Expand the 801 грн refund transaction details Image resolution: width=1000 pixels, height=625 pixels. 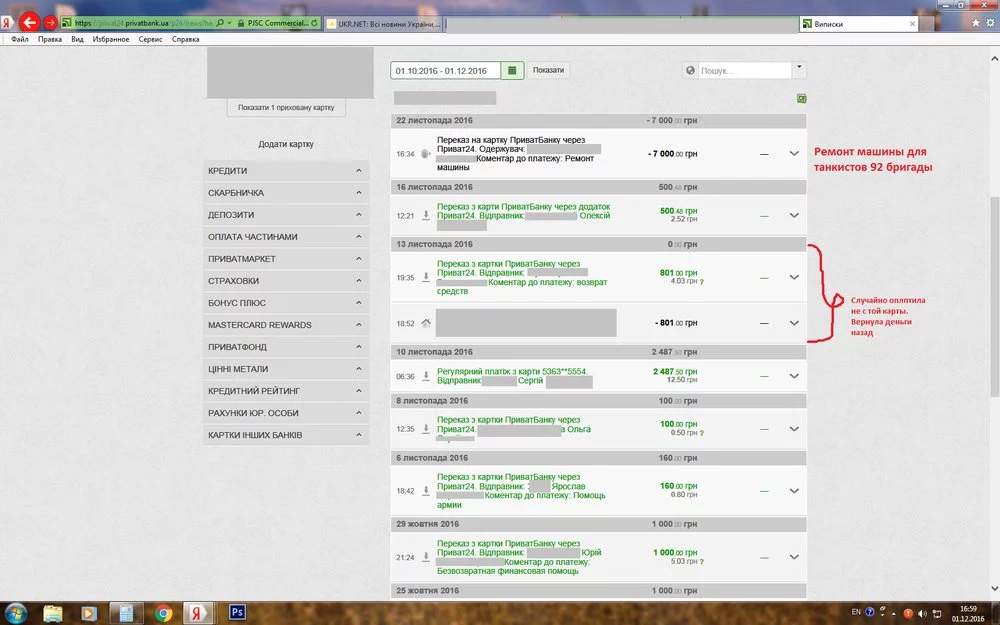pos(794,277)
